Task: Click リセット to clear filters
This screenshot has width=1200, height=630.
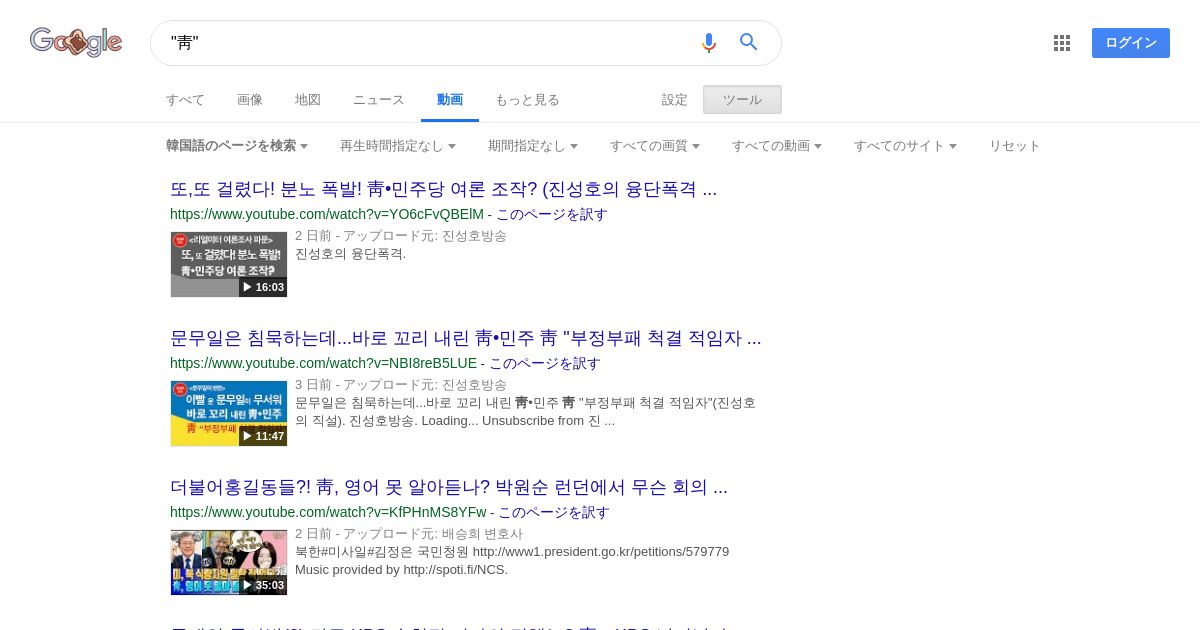Action: [1015, 146]
